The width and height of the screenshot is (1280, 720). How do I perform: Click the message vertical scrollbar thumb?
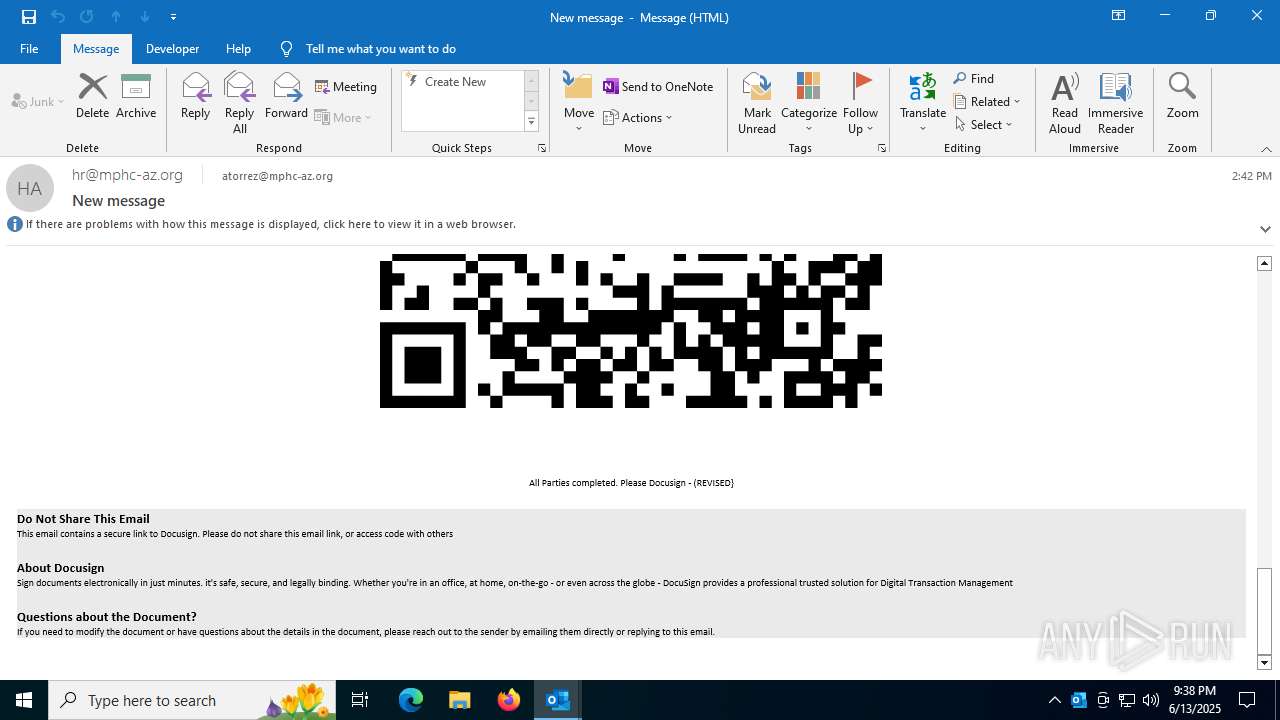click(1264, 609)
